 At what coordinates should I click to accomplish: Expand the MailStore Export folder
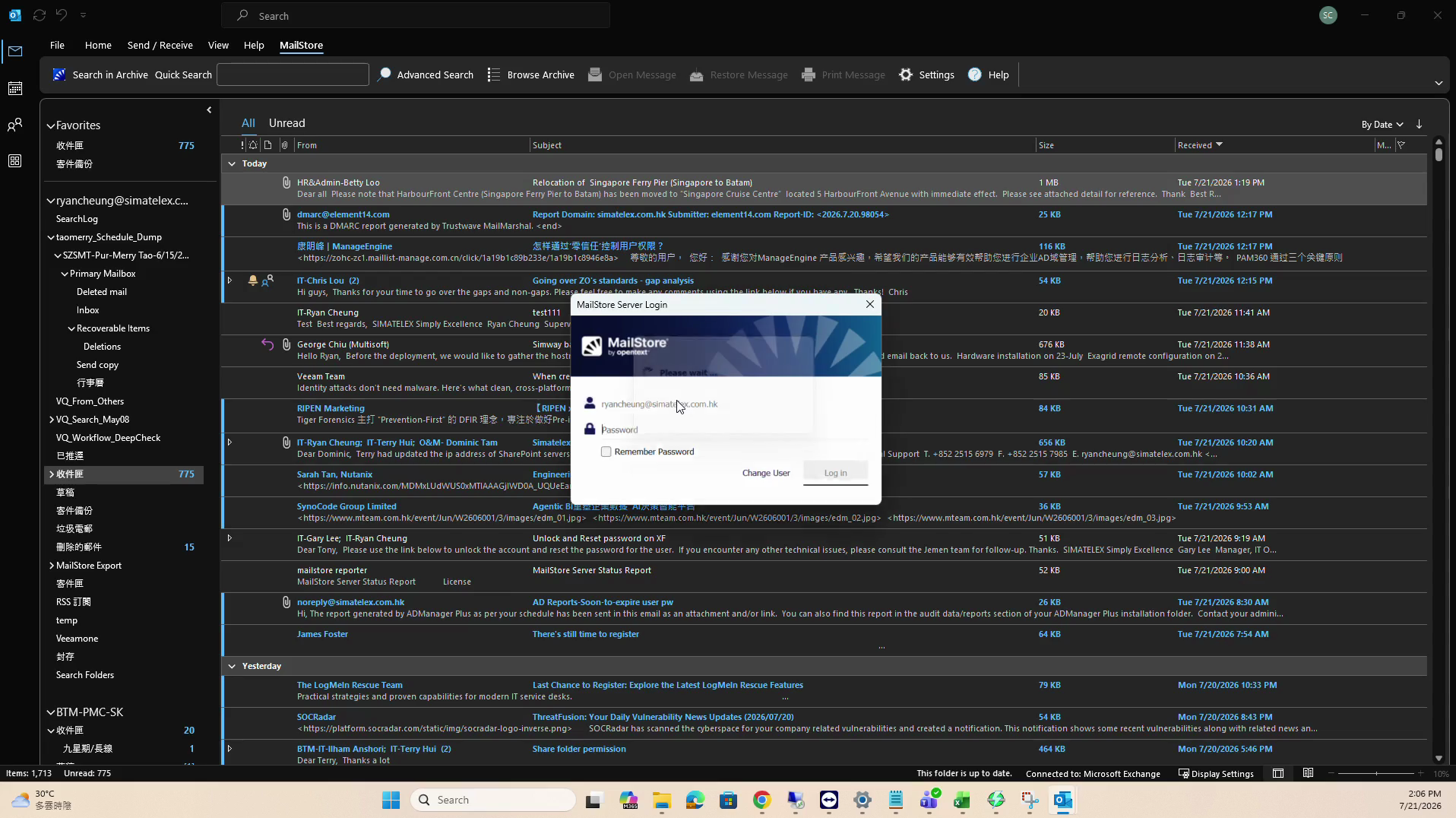tap(52, 566)
